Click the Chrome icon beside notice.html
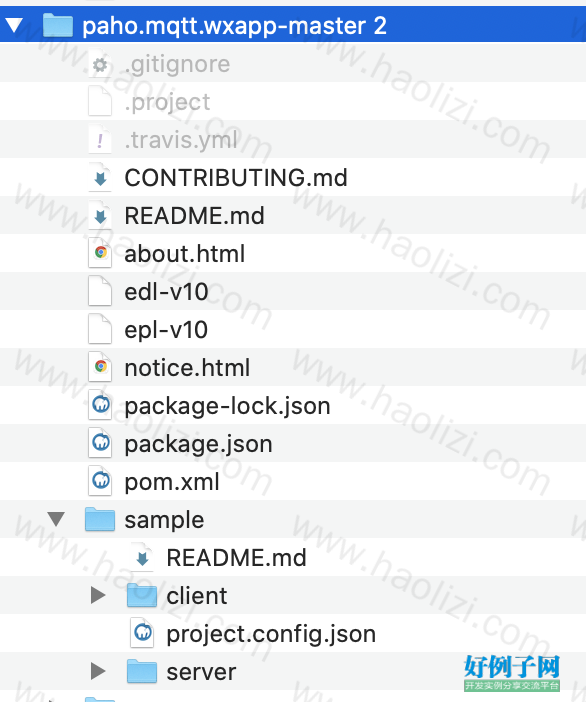The height and width of the screenshot is (702, 586). 100,367
